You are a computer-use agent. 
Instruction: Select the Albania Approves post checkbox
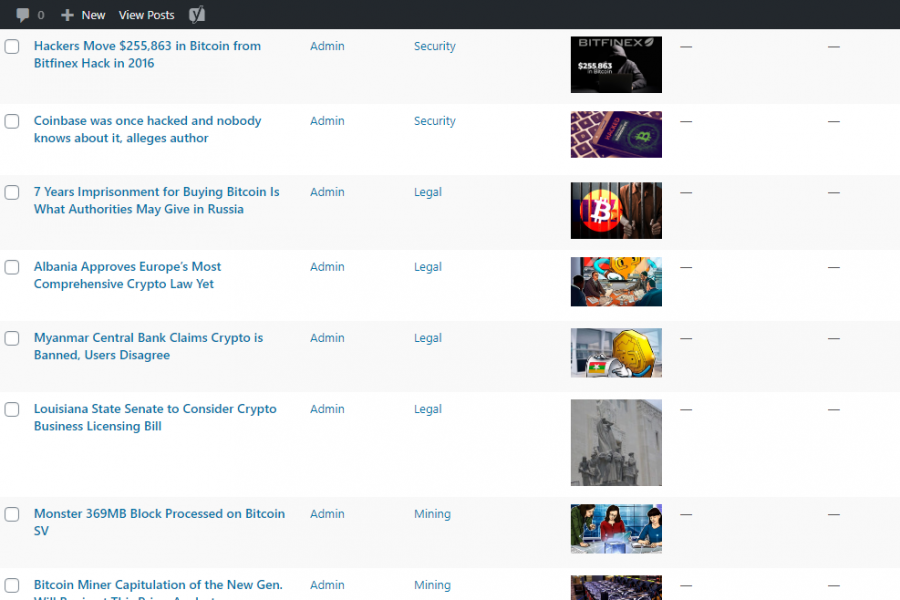coord(12,267)
